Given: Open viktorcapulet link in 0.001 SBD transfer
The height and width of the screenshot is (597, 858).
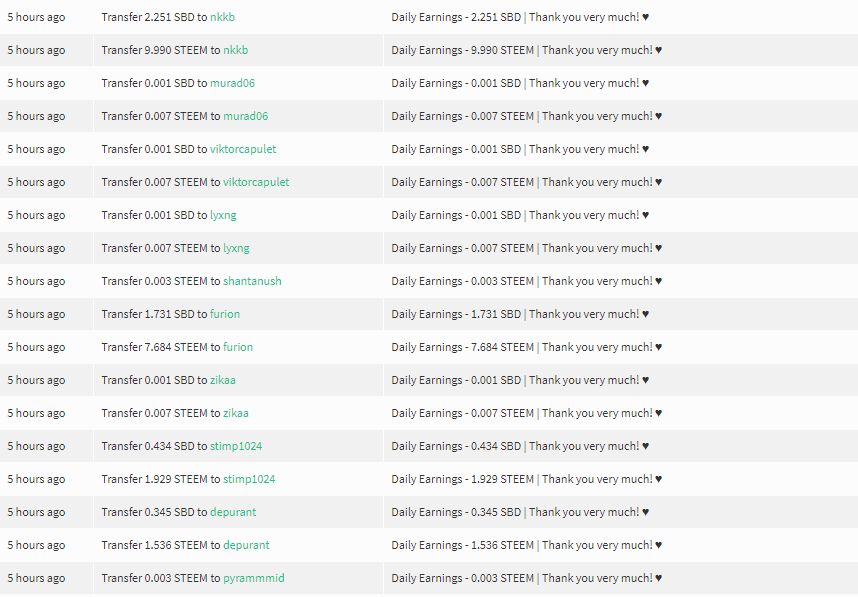Looking at the screenshot, I should pyautogui.click(x=243, y=149).
